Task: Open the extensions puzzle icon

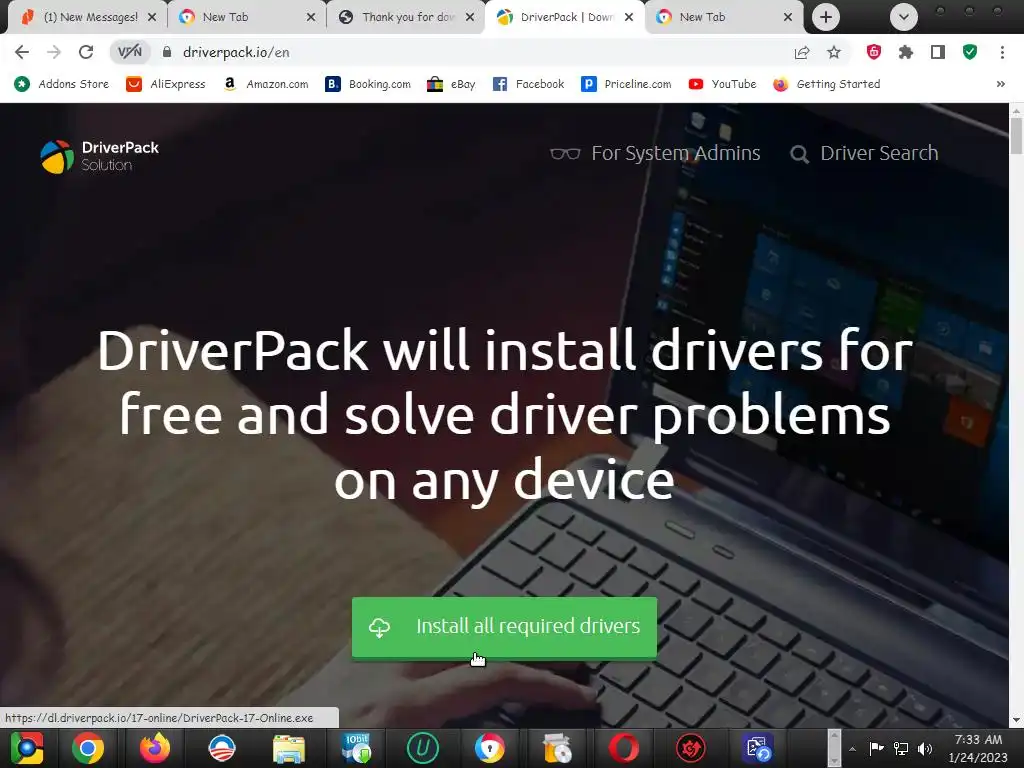Action: point(906,52)
